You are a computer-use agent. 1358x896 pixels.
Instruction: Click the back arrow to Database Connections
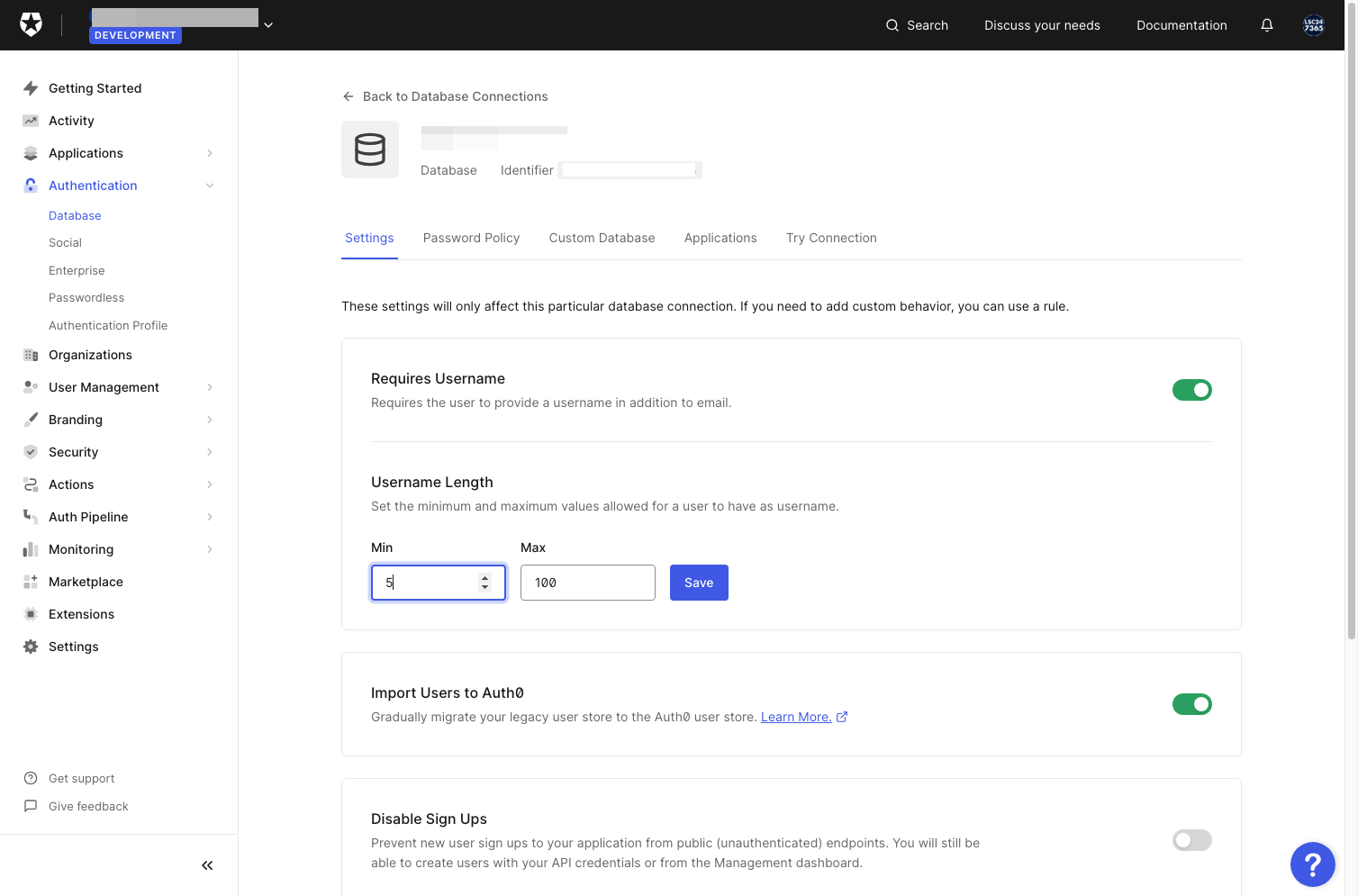point(349,96)
